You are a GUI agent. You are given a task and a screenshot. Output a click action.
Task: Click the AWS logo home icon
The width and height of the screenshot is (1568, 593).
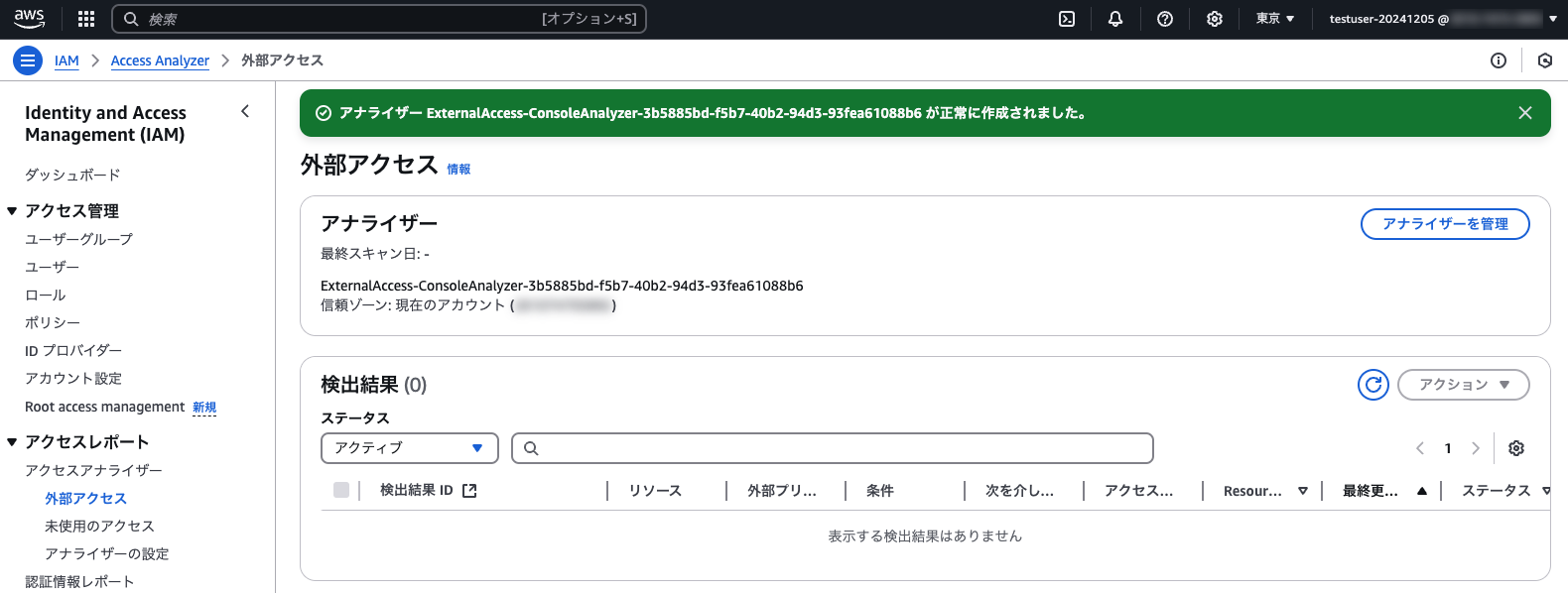pos(30,19)
